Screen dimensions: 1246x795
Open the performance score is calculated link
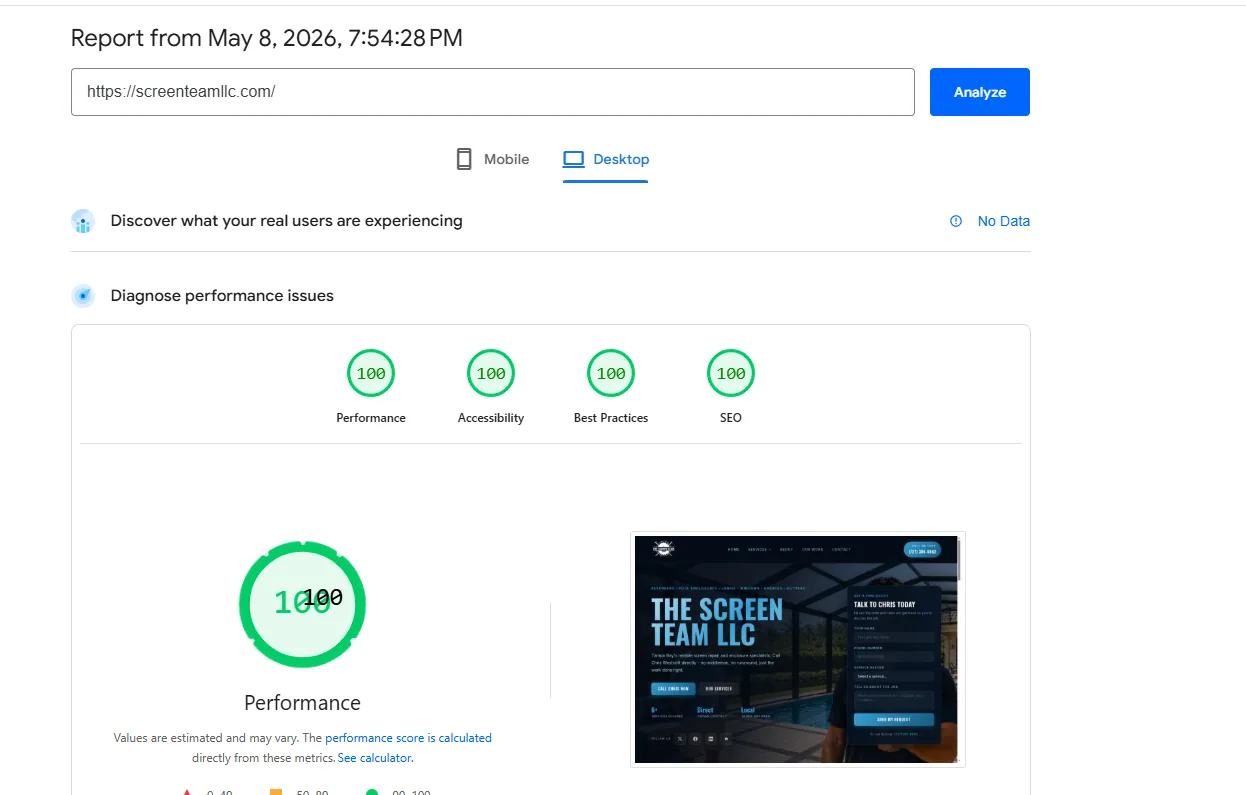point(408,738)
